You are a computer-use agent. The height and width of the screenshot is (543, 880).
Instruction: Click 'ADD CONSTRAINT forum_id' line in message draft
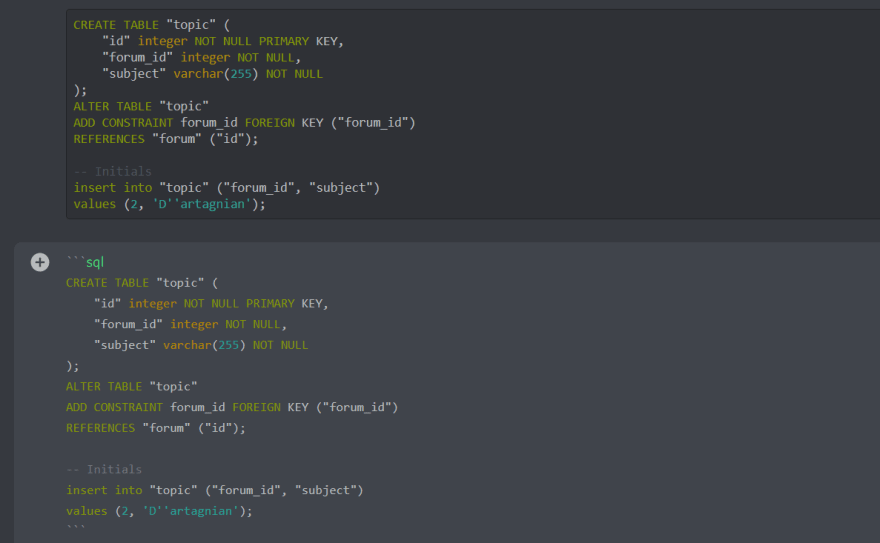click(x=232, y=407)
